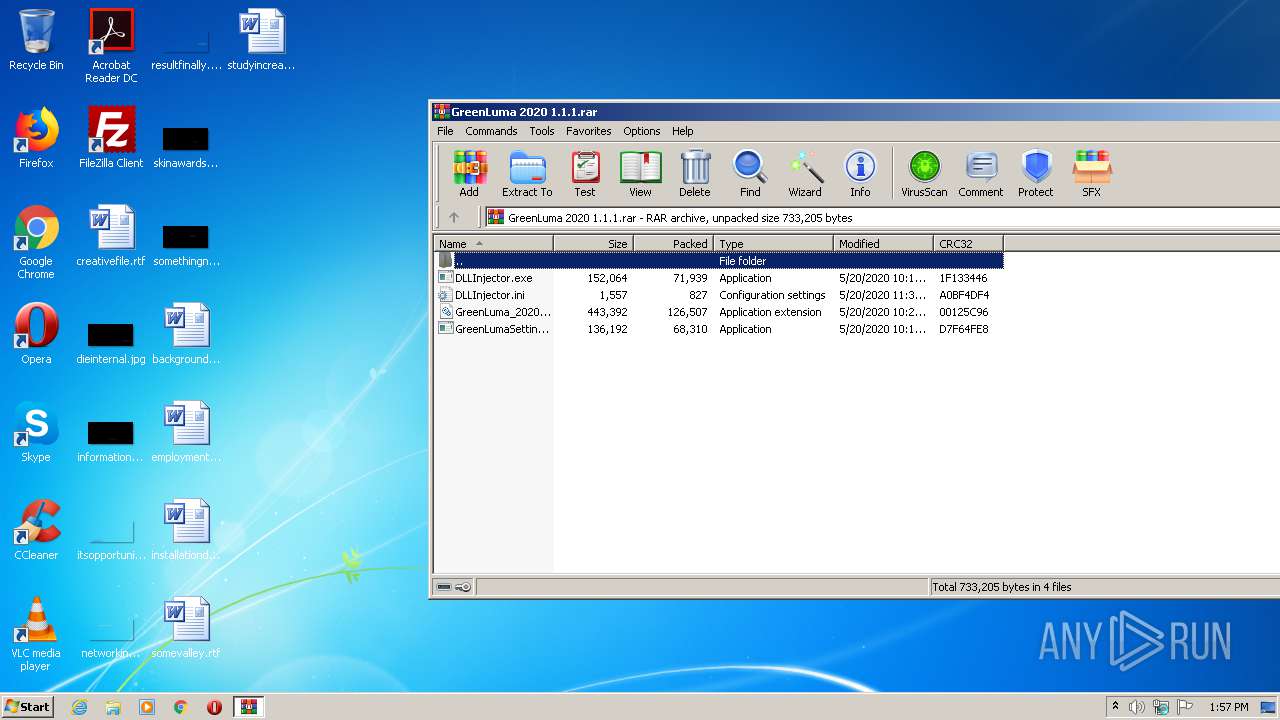This screenshot has height=720, width=1280.
Task: Sort file list by Type column
Action: pyautogui.click(x=774, y=243)
